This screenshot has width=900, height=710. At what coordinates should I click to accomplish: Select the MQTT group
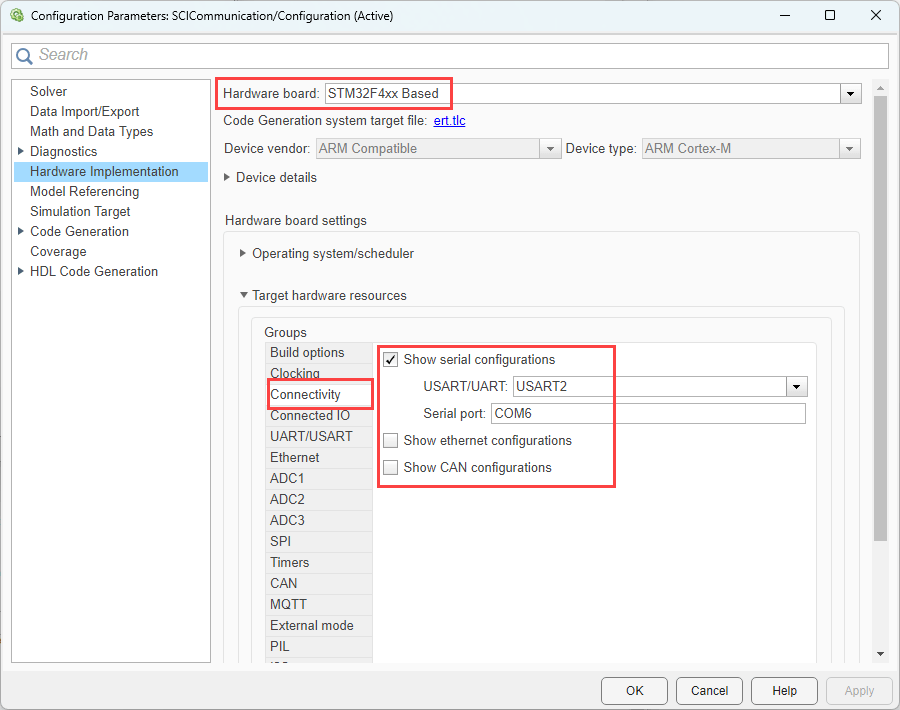[x=319, y=604]
